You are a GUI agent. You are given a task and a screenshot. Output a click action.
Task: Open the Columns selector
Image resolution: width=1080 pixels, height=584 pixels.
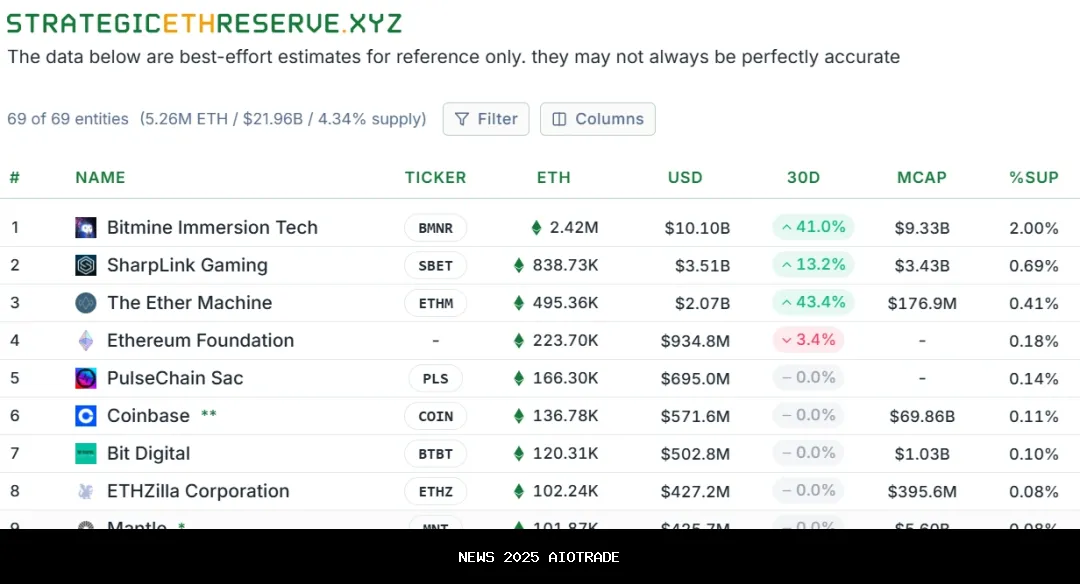598,119
